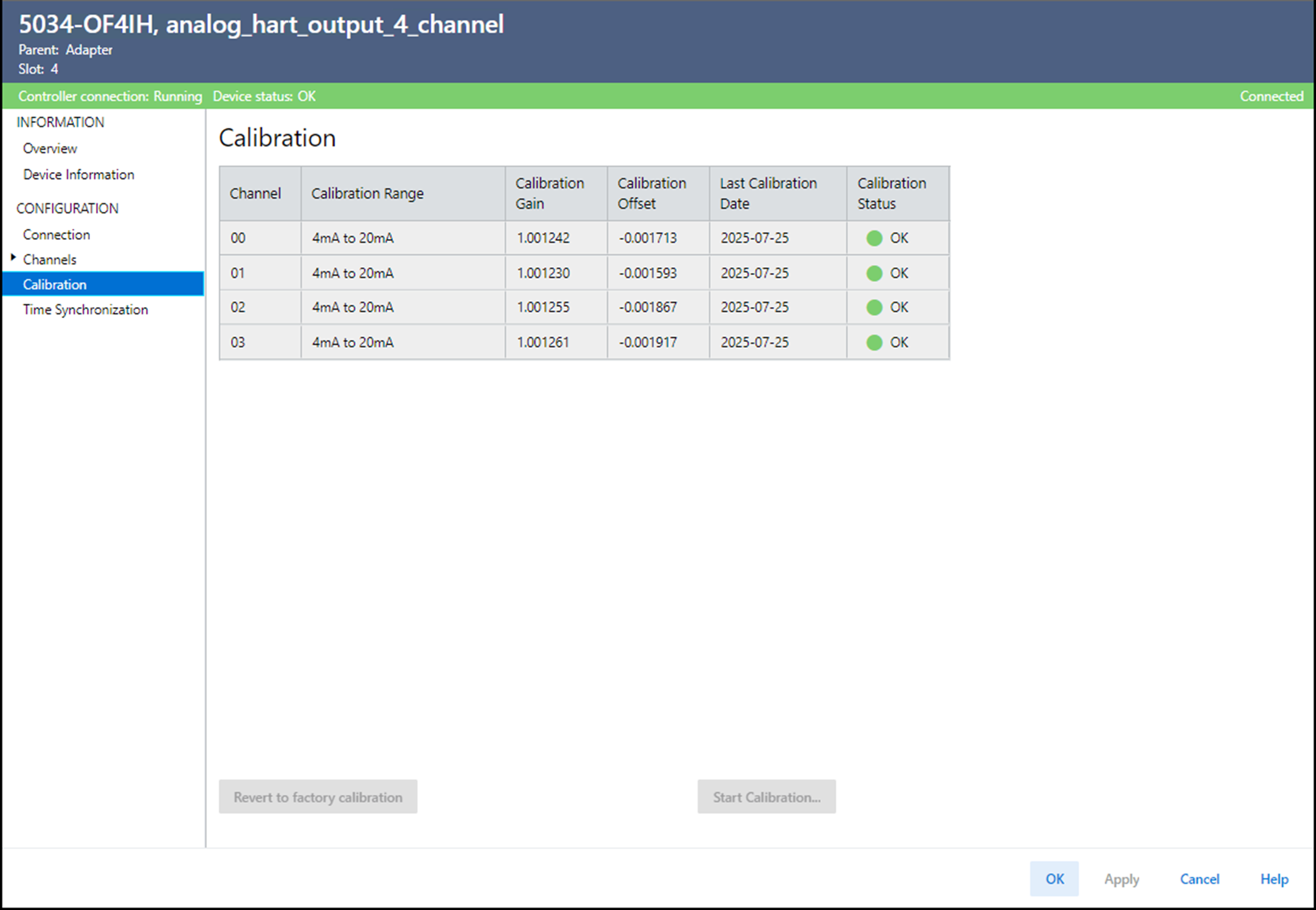Click green status indicator for channel 03
Viewport: 1316px width, 910px height.
click(x=874, y=342)
